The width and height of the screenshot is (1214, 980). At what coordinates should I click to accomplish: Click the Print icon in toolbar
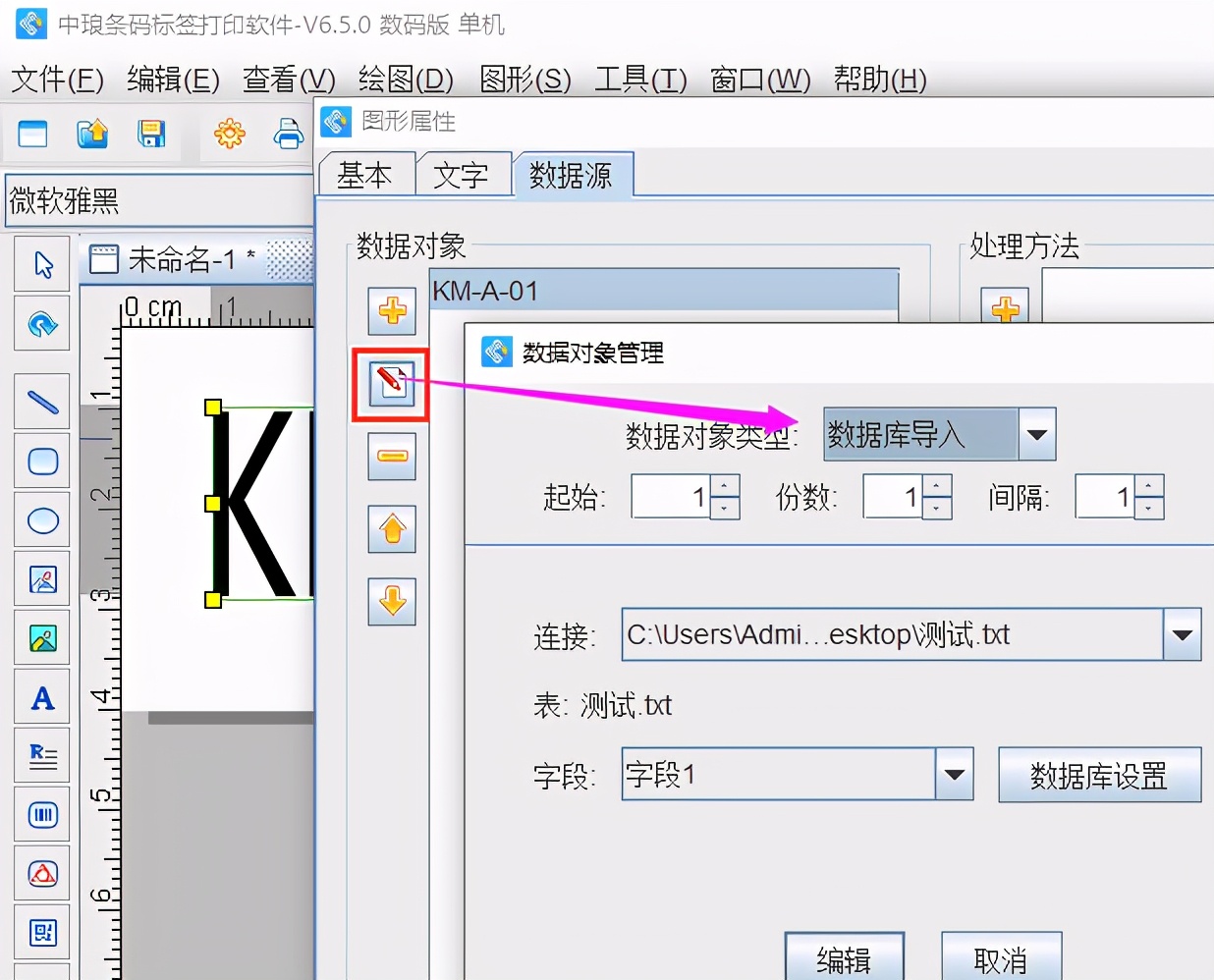(289, 134)
